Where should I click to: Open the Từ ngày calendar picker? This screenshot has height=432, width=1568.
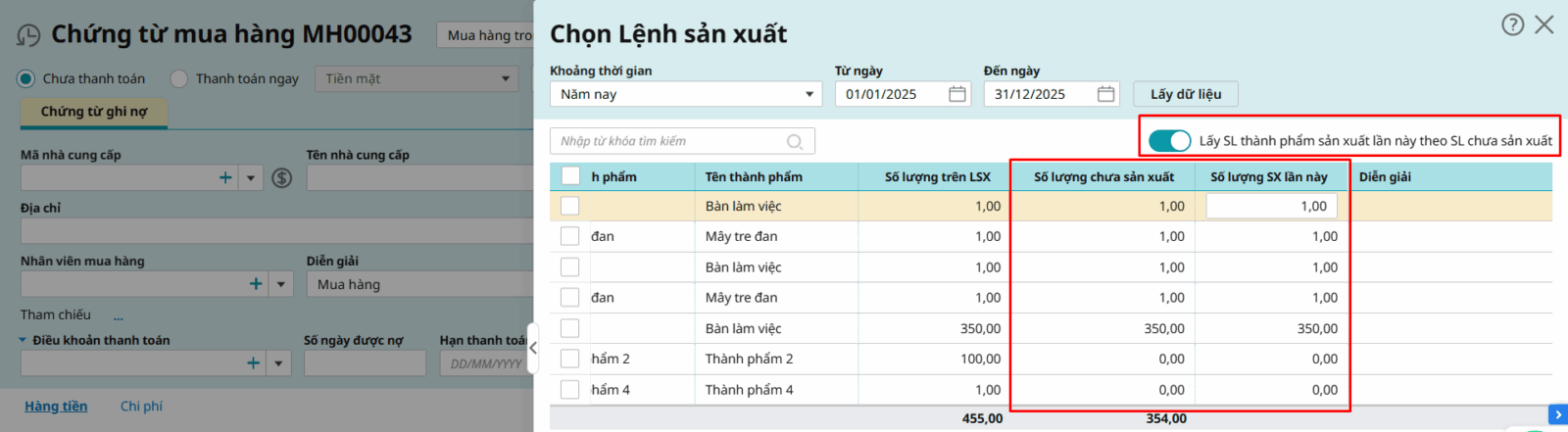pyautogui.click(x=957, y=94)
